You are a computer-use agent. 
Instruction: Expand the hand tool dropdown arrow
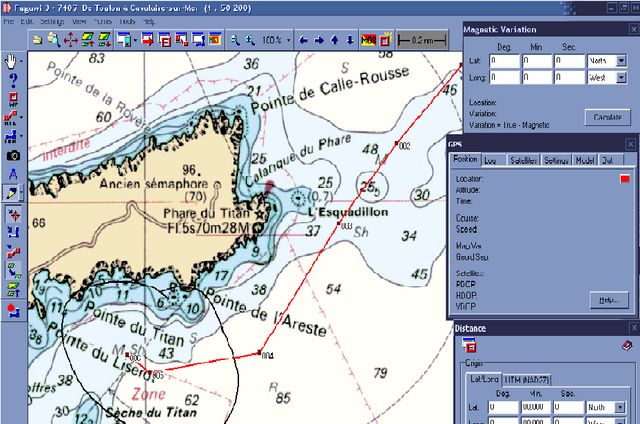coord(21,61)
